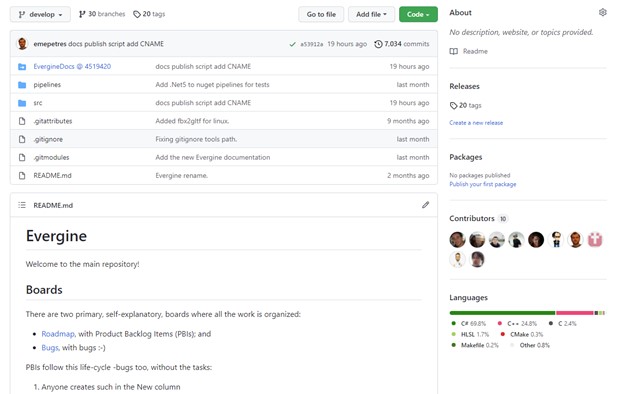The height and width of the screenshot is (394, 624).
Task: Open EvergineDocs @ 4519420 submodule link
Action: tap(72, 66)
